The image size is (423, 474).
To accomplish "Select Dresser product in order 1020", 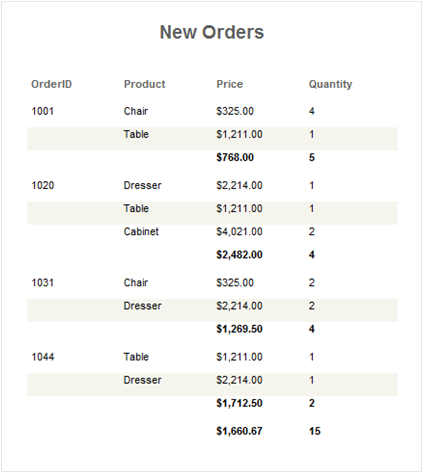I will tap(142, 185).
